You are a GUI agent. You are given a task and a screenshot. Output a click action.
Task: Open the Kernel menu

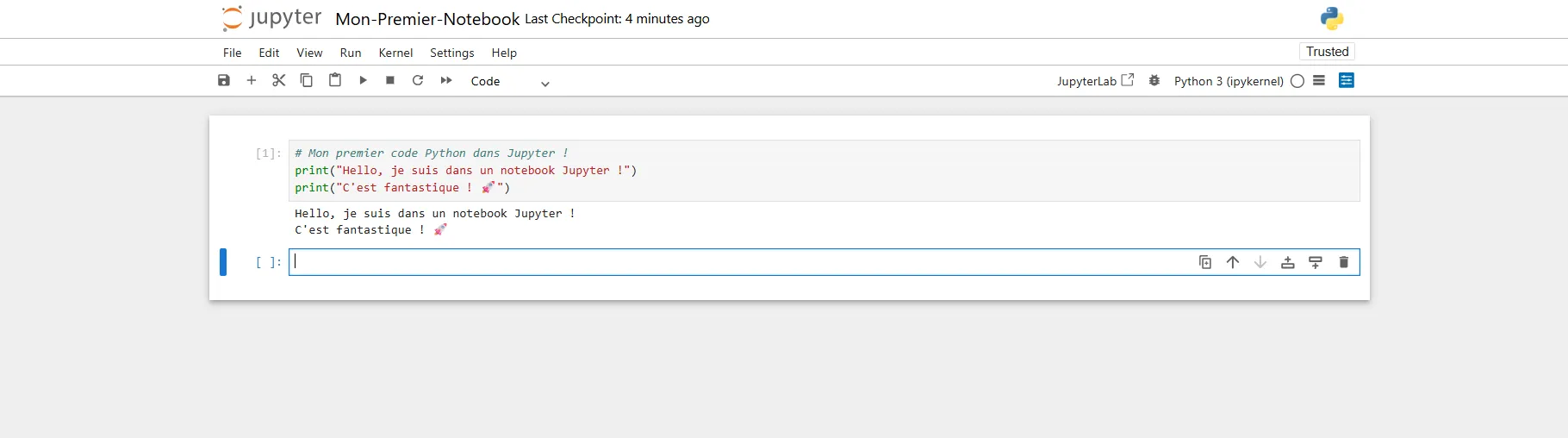click(395, 53)
